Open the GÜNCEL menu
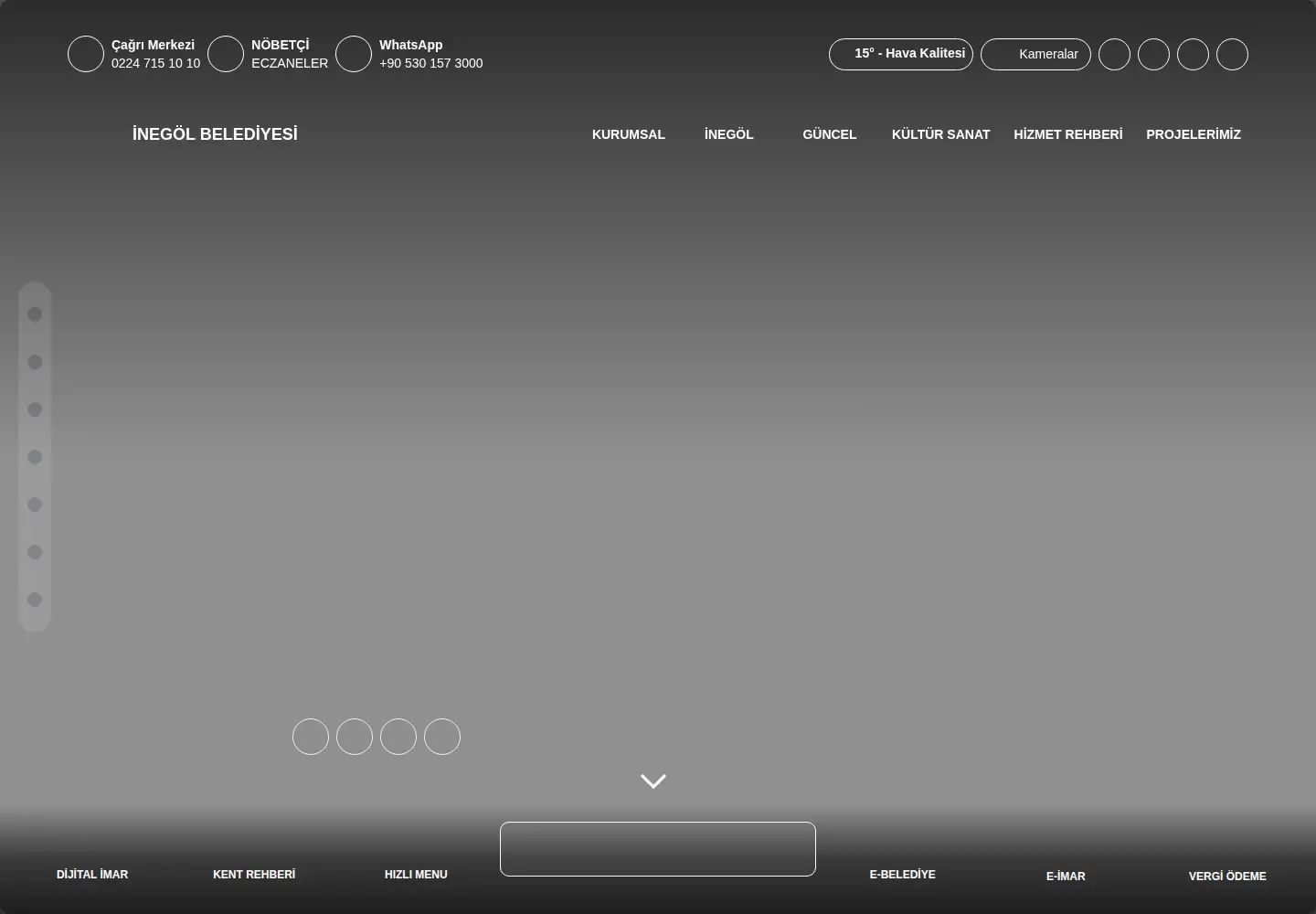This screenshot has width=1316, height=914. 830,134
